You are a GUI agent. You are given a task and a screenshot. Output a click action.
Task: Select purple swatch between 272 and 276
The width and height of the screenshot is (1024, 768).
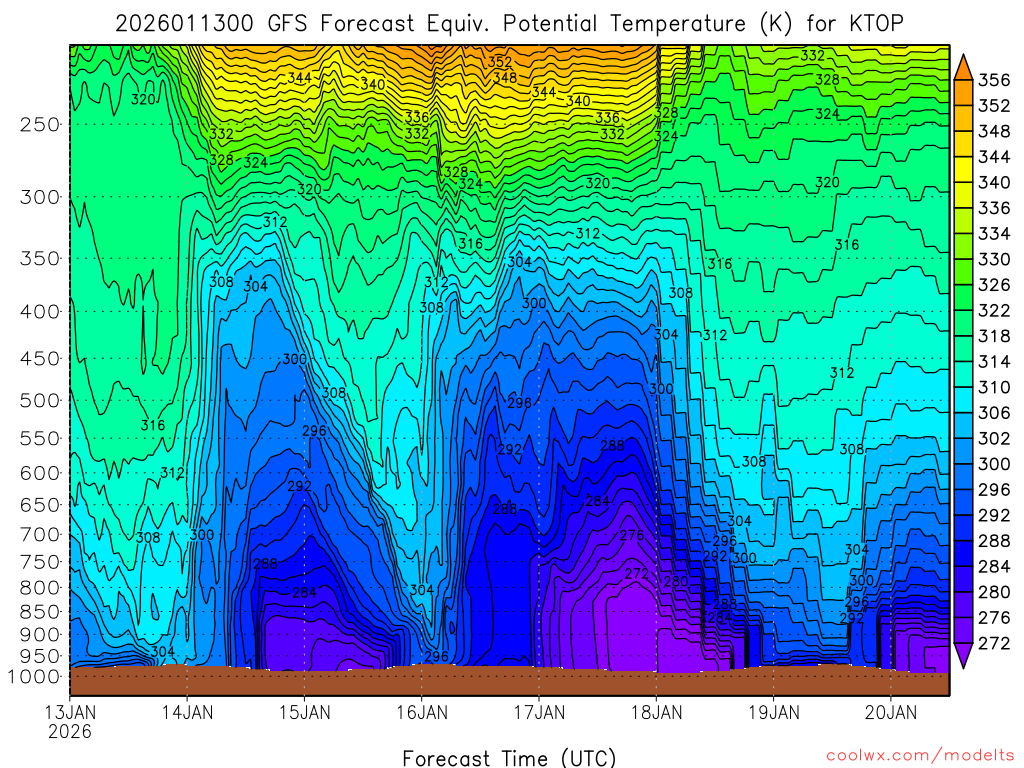click(x=964, y=631)
